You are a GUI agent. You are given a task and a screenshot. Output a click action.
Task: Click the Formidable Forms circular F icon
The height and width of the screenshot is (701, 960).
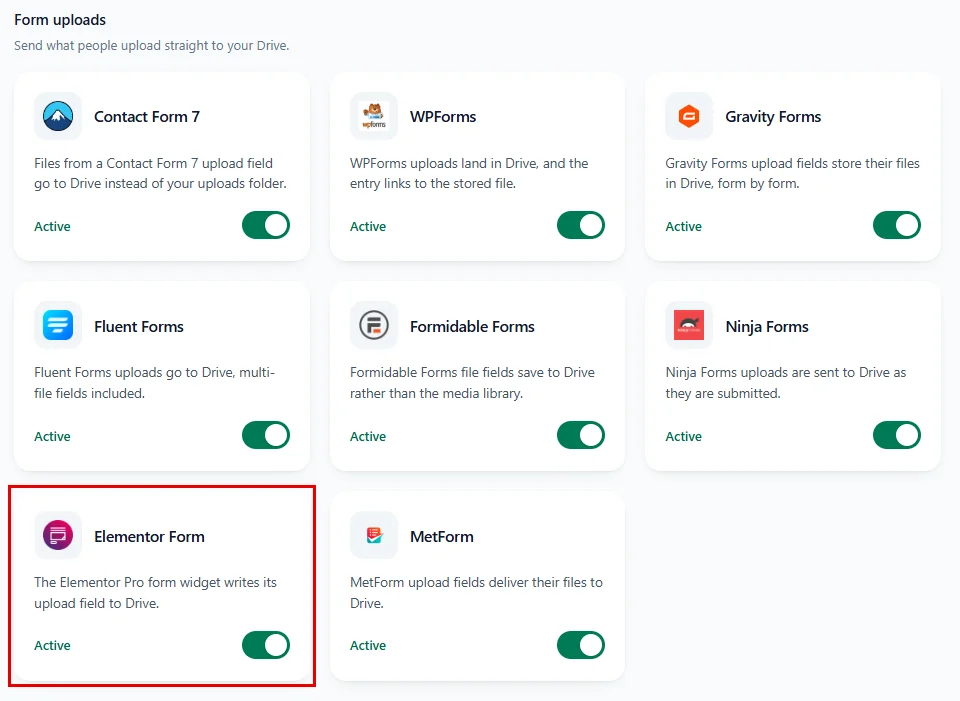tap(373, 326)
